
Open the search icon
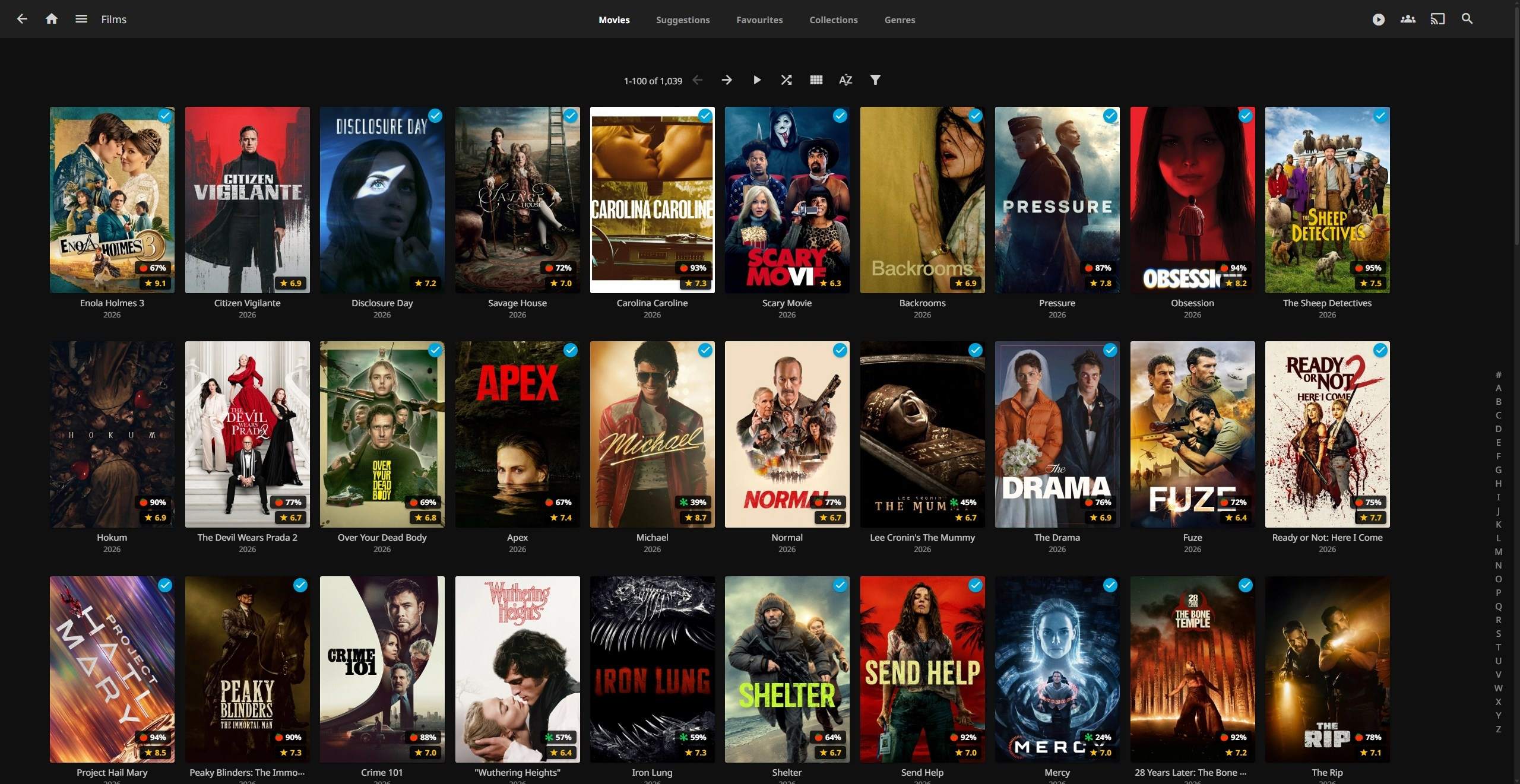pyautogui.click(x=1467, y=20)
